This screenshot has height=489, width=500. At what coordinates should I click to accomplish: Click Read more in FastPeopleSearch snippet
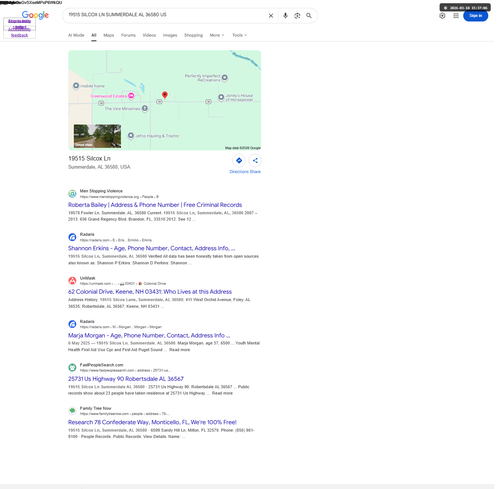[222, 393]
